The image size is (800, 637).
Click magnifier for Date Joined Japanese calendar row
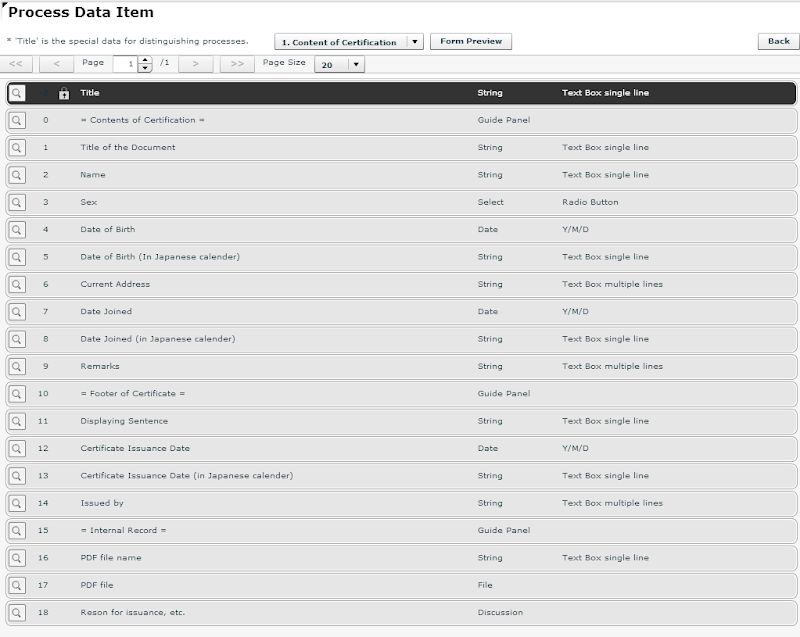(x=17, y=339)
